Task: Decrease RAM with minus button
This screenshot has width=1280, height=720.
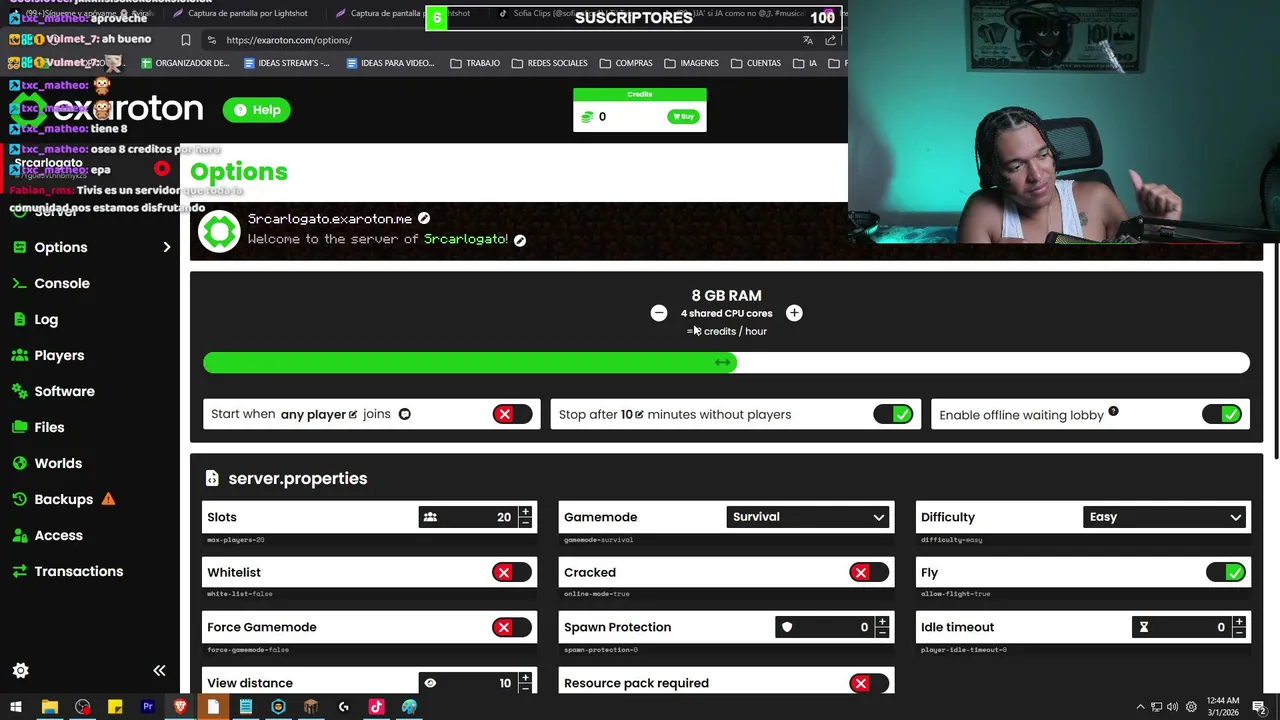Action: [x=658, y=313]
